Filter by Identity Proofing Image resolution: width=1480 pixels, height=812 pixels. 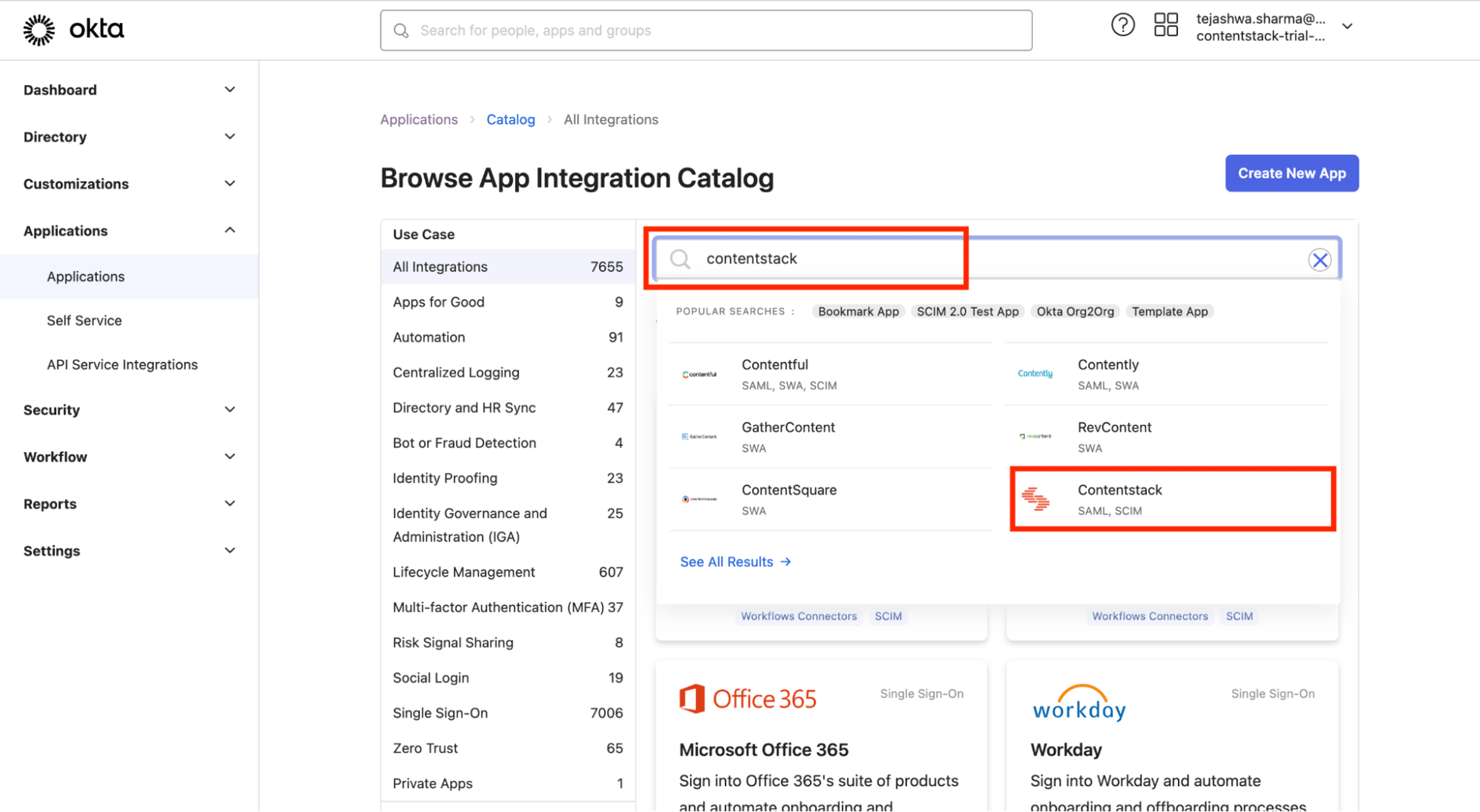point(507,478)
